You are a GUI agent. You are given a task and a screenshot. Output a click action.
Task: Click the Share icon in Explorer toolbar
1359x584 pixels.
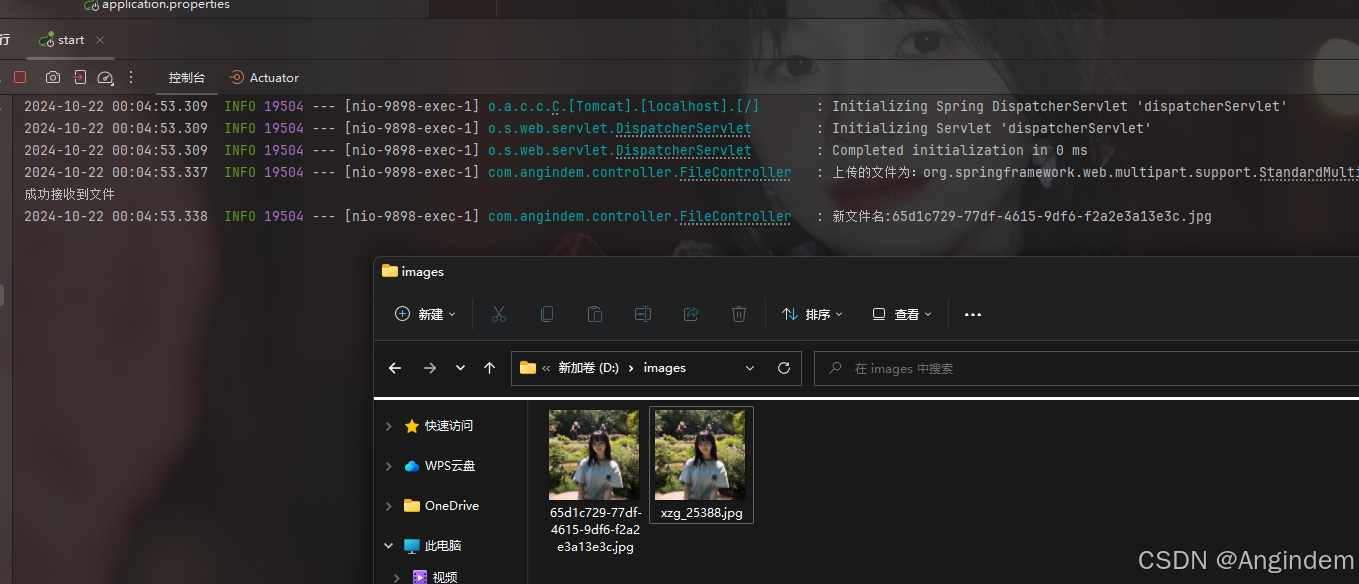(691, 314)
